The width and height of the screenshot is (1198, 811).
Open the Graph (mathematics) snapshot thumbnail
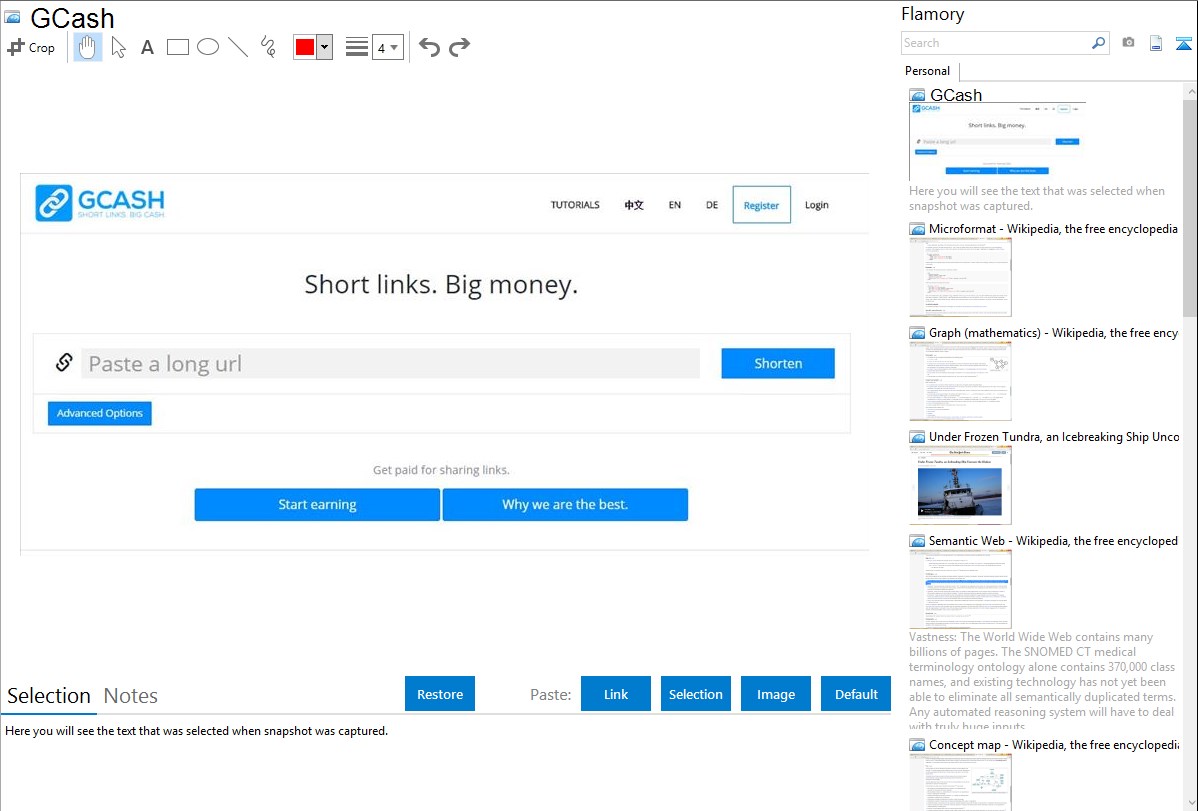(960, 381)
